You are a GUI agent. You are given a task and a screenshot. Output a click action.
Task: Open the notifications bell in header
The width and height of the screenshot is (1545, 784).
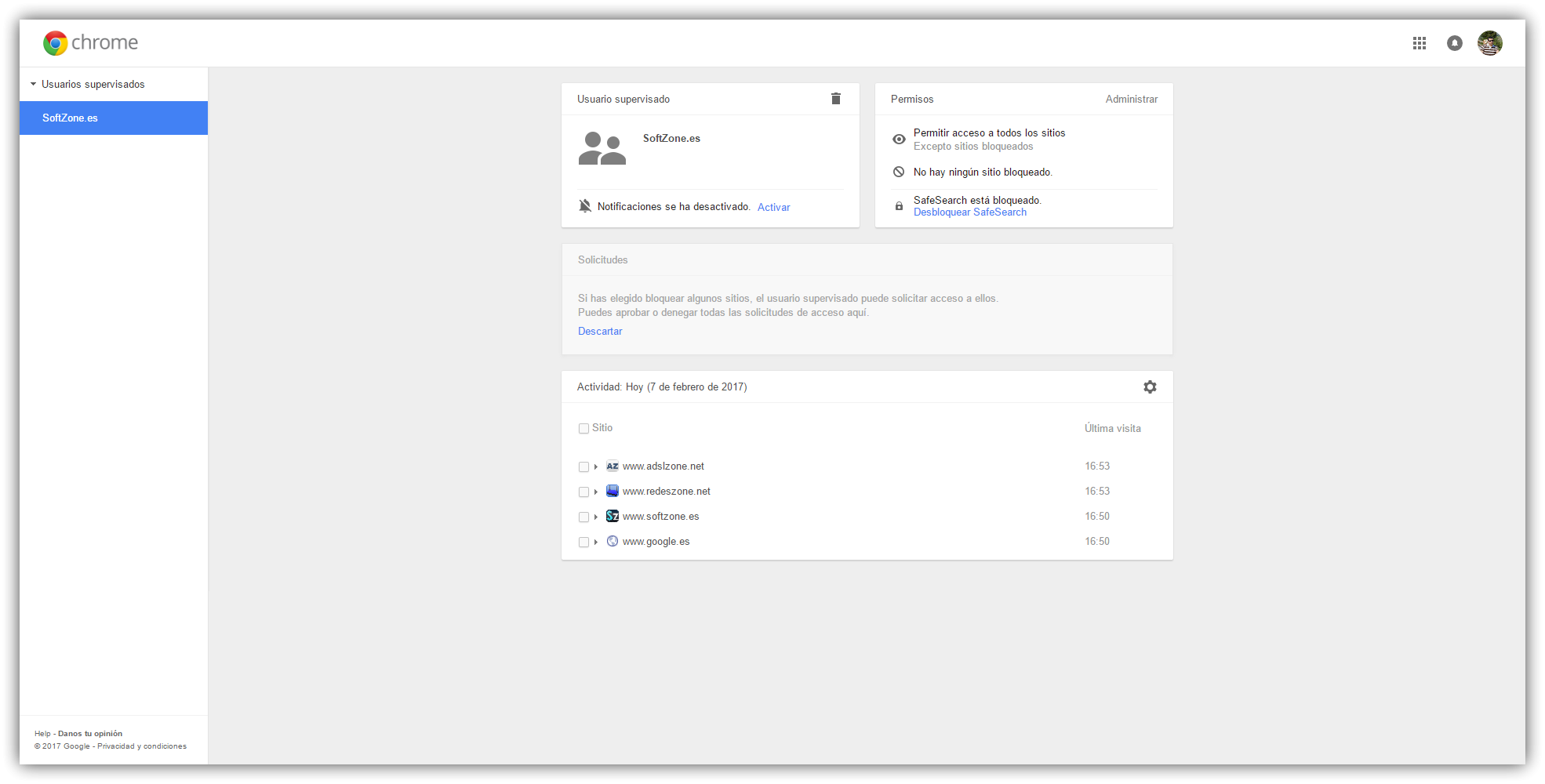[1455, 43]
